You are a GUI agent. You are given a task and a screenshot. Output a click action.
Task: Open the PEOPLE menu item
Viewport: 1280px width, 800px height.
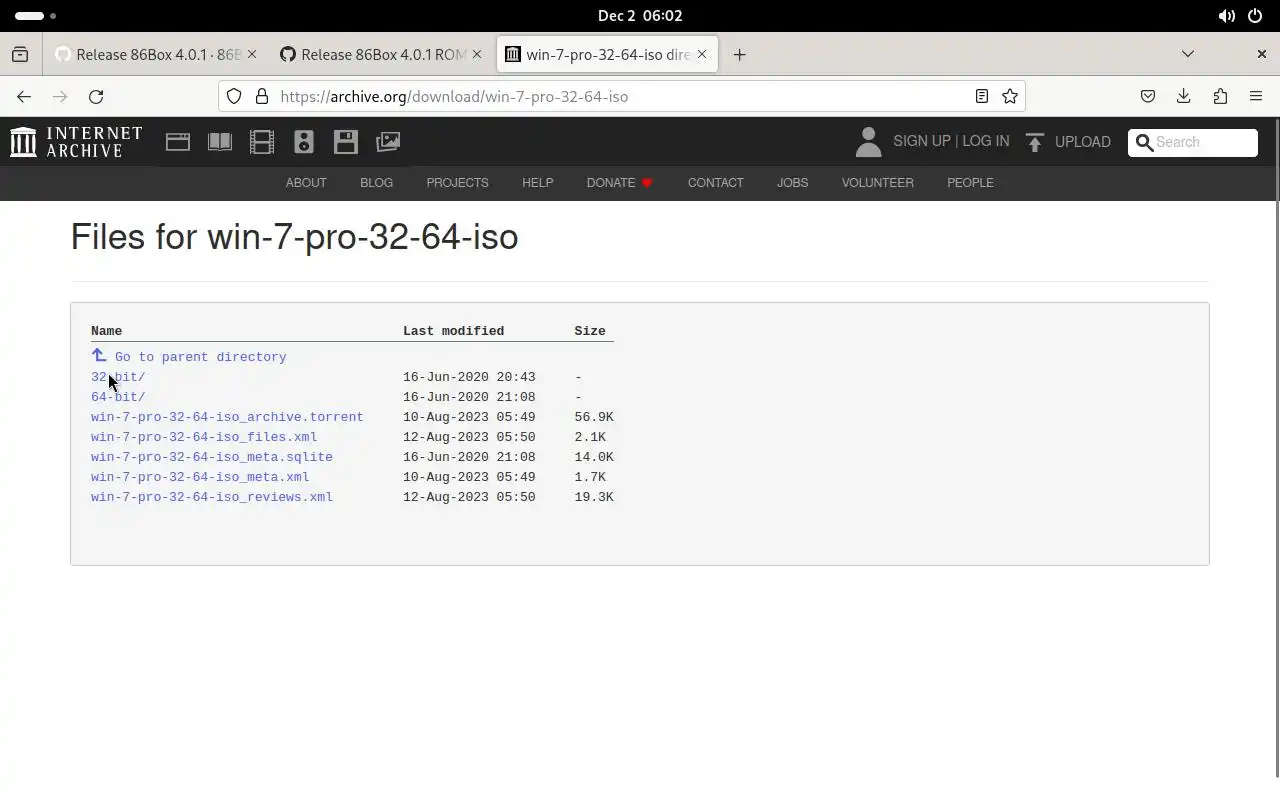[x=970, y=183]
